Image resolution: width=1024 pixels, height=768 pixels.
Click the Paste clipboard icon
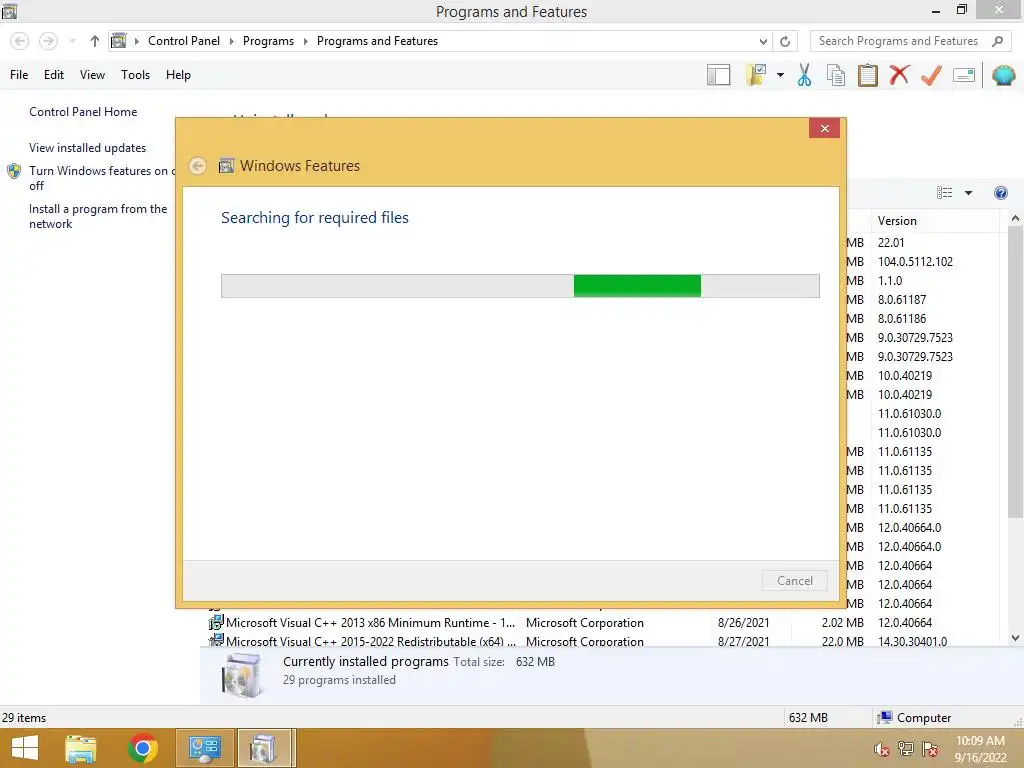[x=867, y=75]
